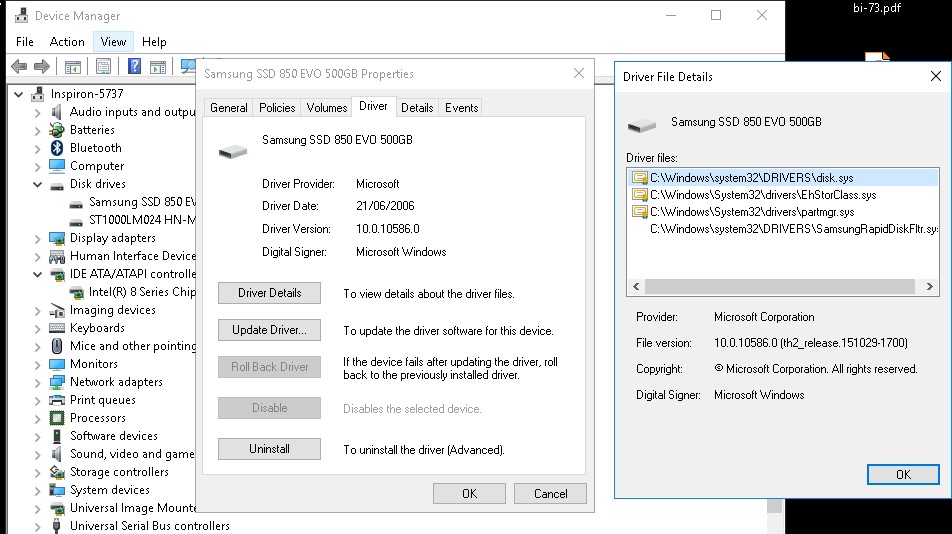This screenshot has width=952, height=534.
Task: Click the Scan for hardware changes icon
Action: [188, 66]
